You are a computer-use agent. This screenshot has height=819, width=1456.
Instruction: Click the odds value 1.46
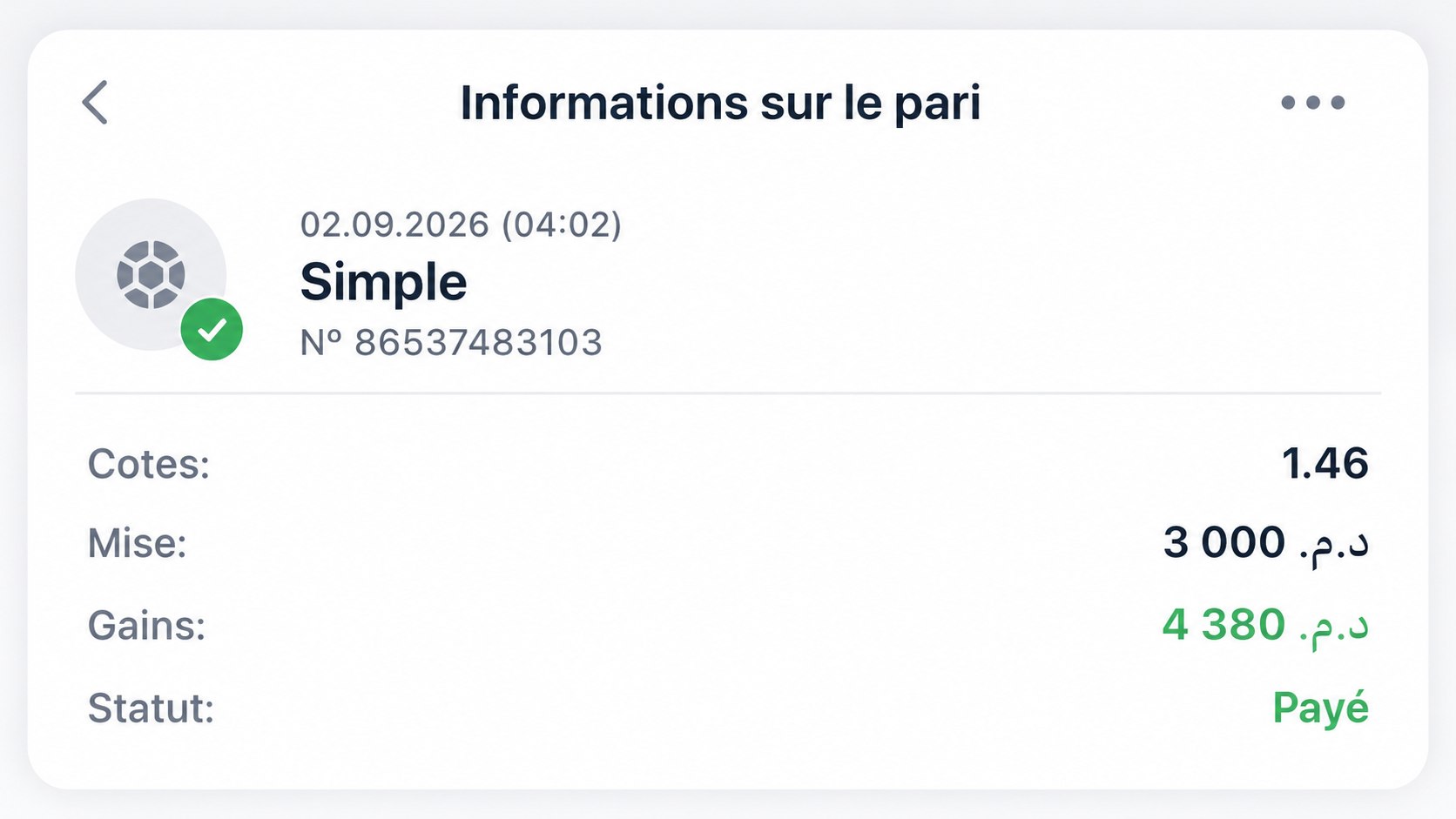point(1325,463)
